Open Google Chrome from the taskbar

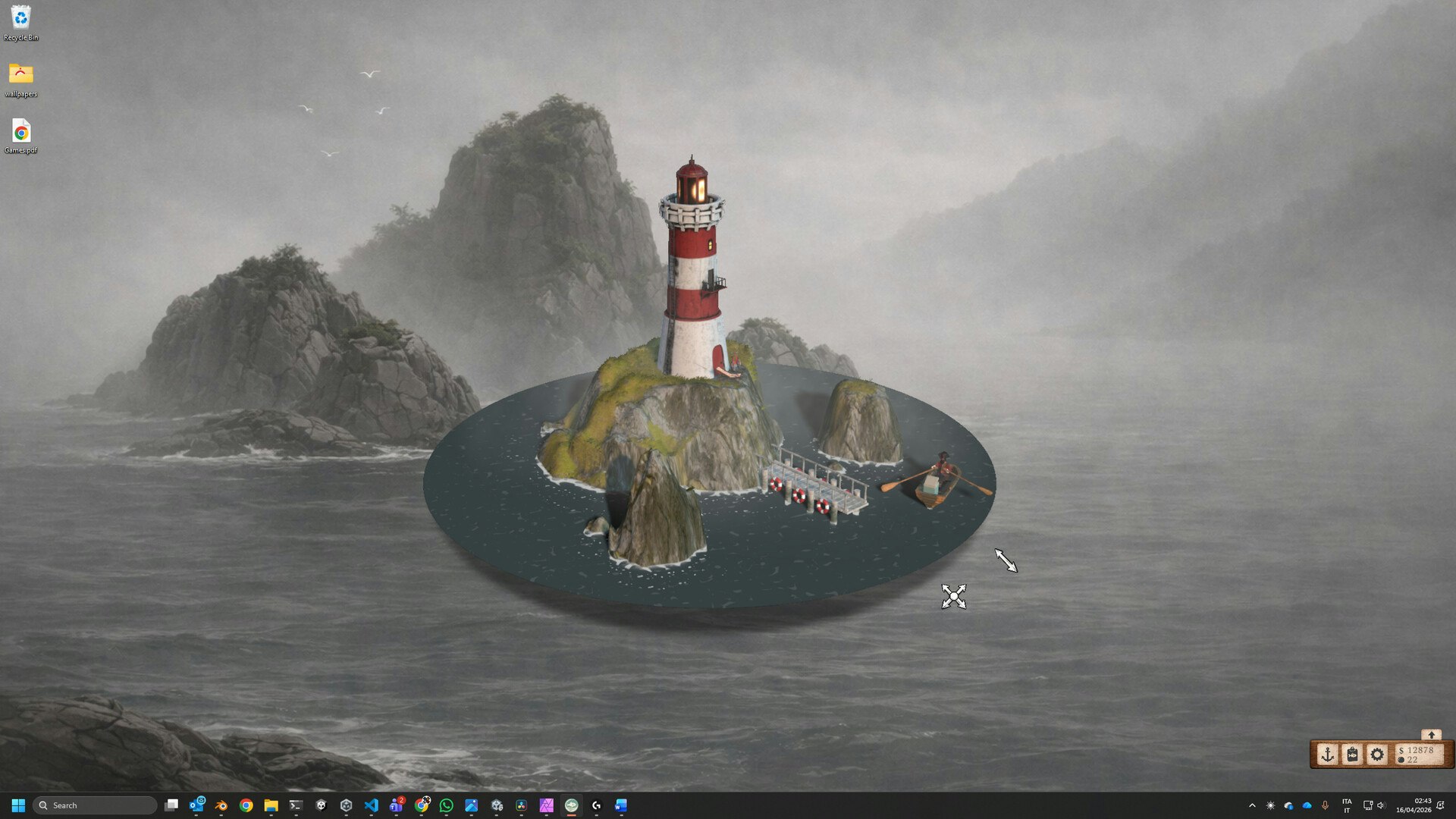[x=246, y=805]
